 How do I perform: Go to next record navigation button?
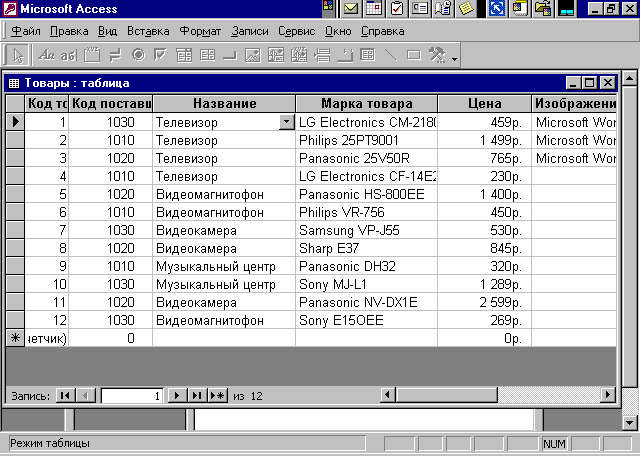point(177,396)
